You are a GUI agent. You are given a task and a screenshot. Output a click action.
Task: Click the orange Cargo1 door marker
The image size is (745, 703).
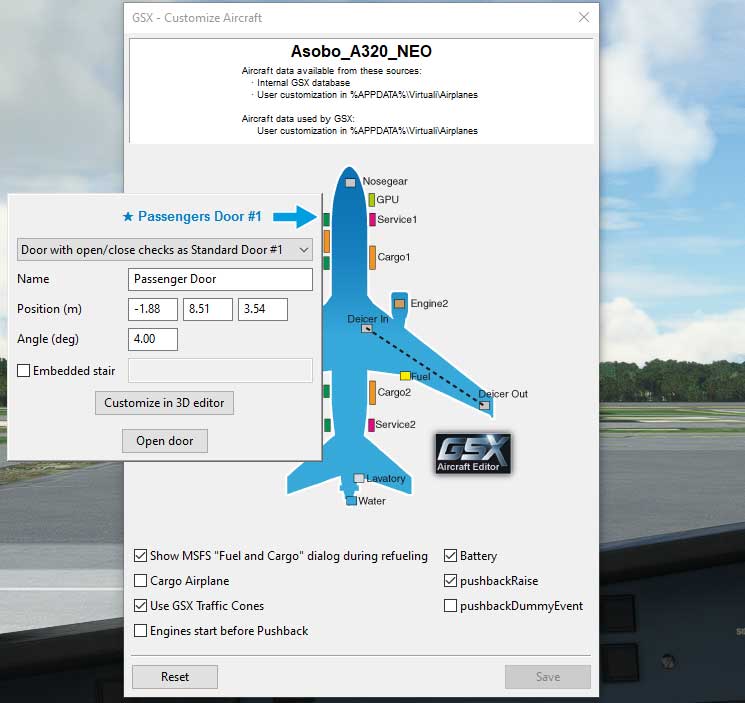[x=372, y=257]
